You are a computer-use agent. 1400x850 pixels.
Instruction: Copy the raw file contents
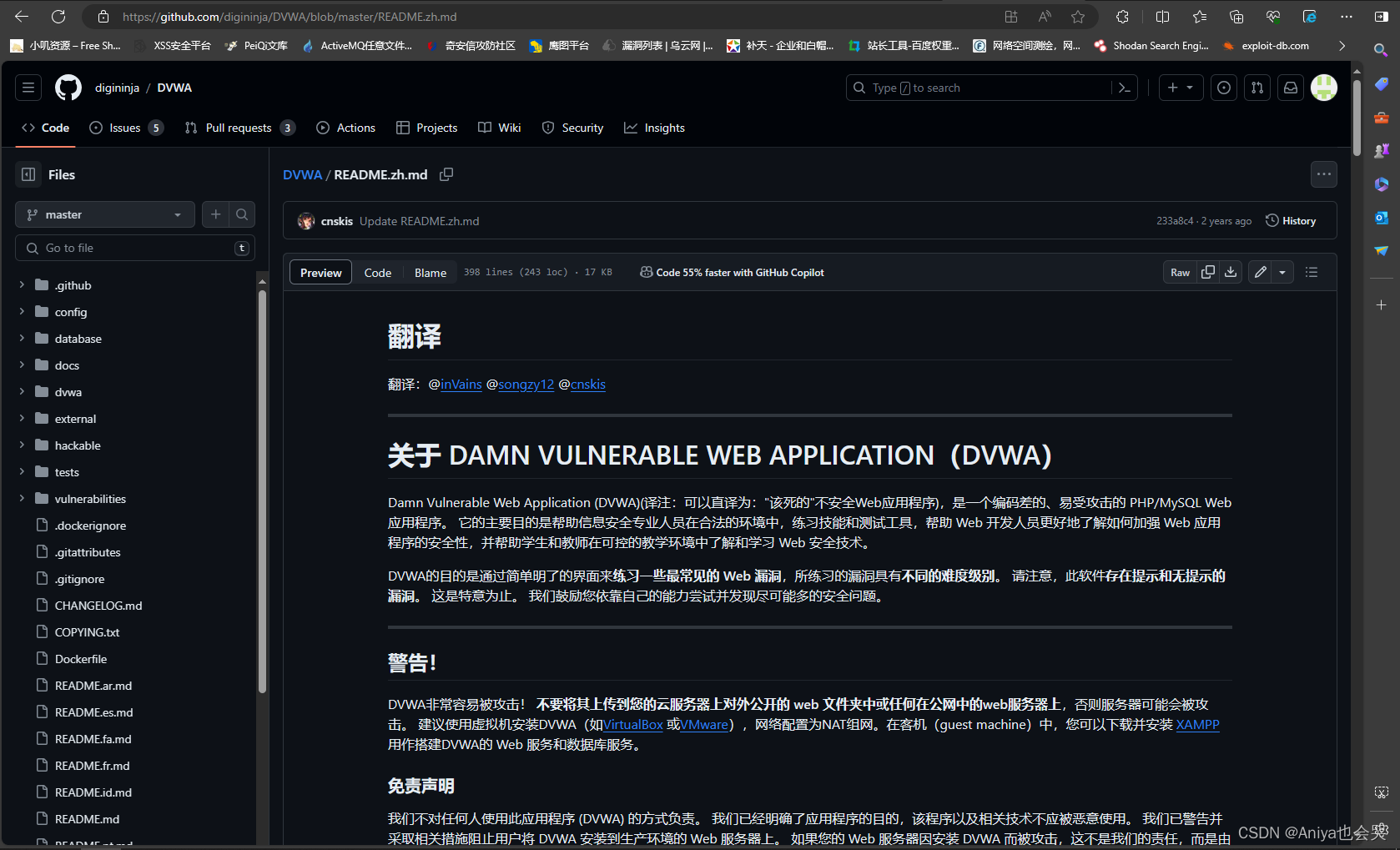1207,272
